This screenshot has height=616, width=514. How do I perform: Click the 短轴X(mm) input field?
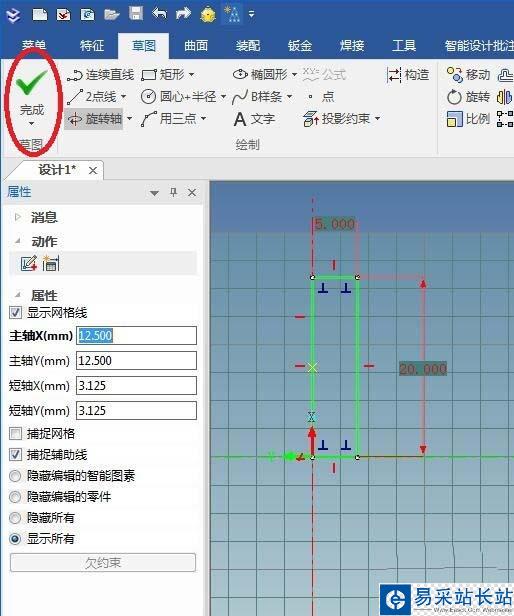point(136,386)
